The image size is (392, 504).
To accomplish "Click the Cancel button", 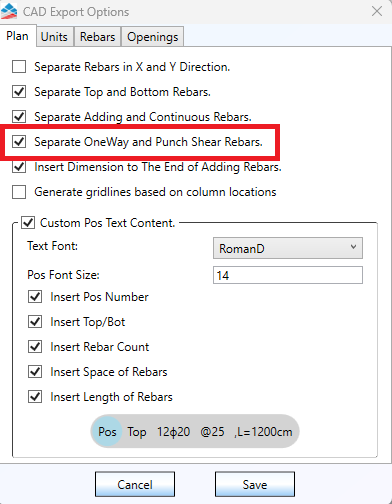I will (135, 484).
